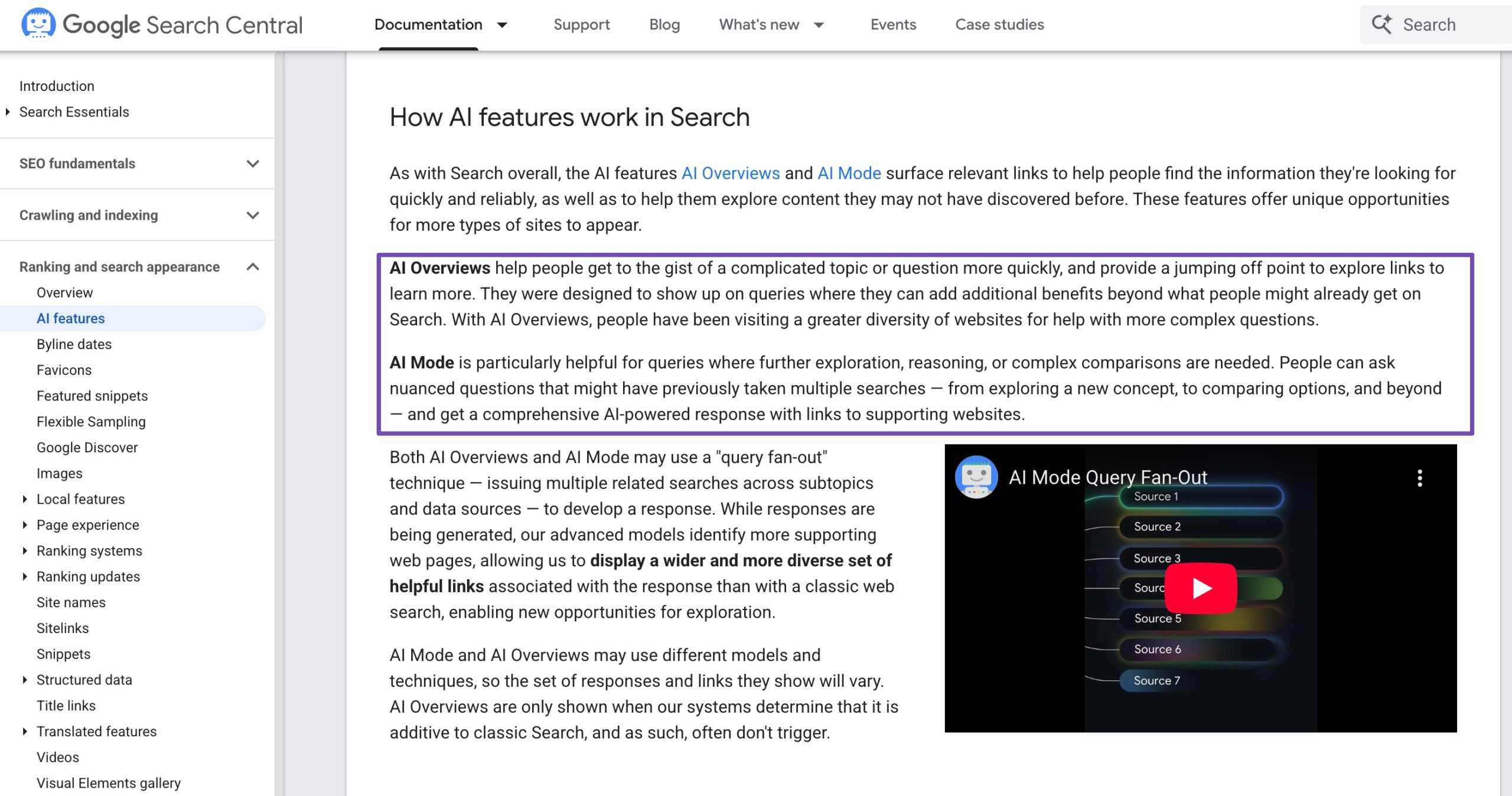Expand the Crawling and indexing section
1512x796 pixels.
[253, 215]
